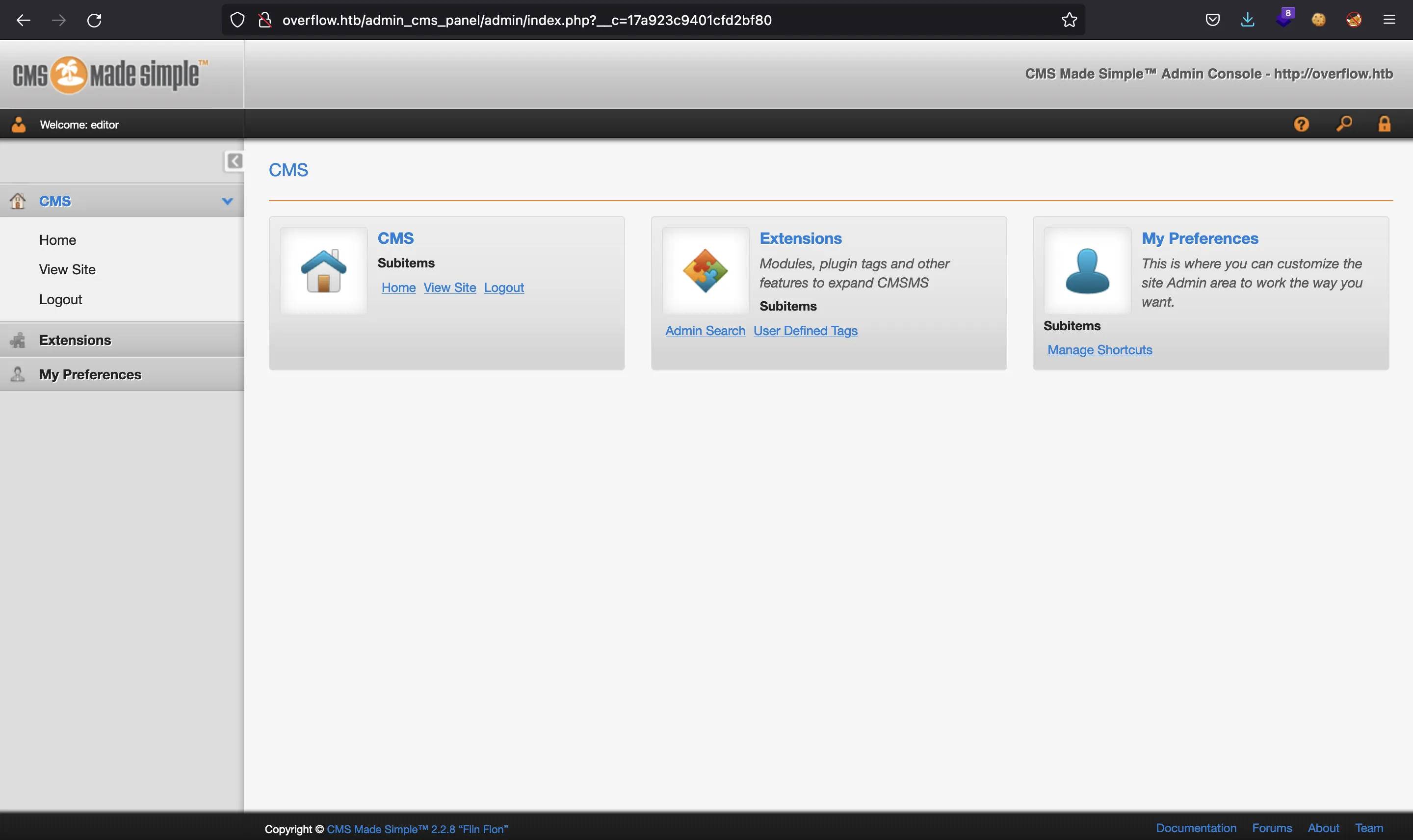Click the lock/security icon in header

(1384, 124)
